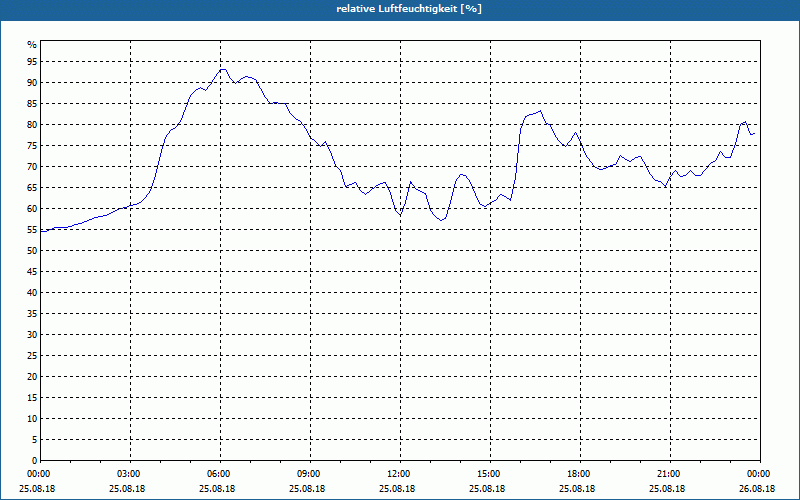The height and width of the screenshot is (500, 800).
Task: Click the '15:00' x-axis time label
Action: (490, 474)
